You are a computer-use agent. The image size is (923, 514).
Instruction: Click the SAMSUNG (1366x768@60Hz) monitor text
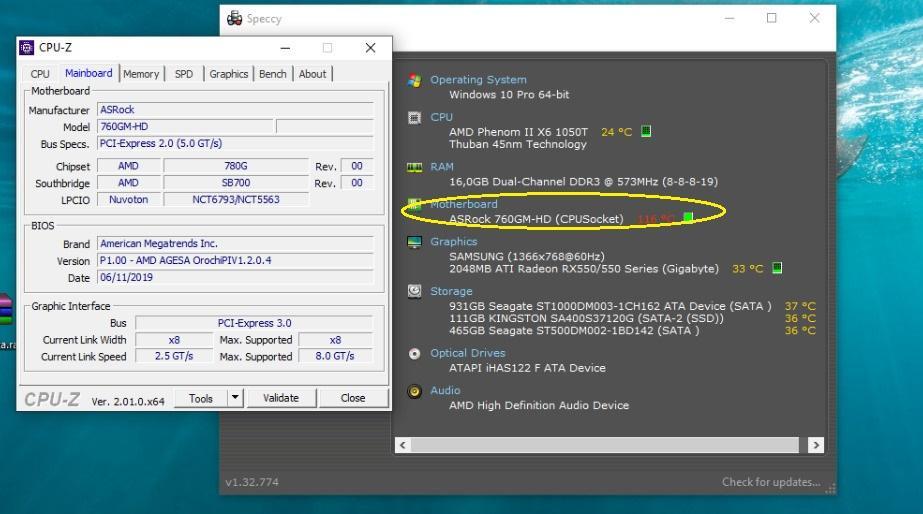(x=527, y=257)
